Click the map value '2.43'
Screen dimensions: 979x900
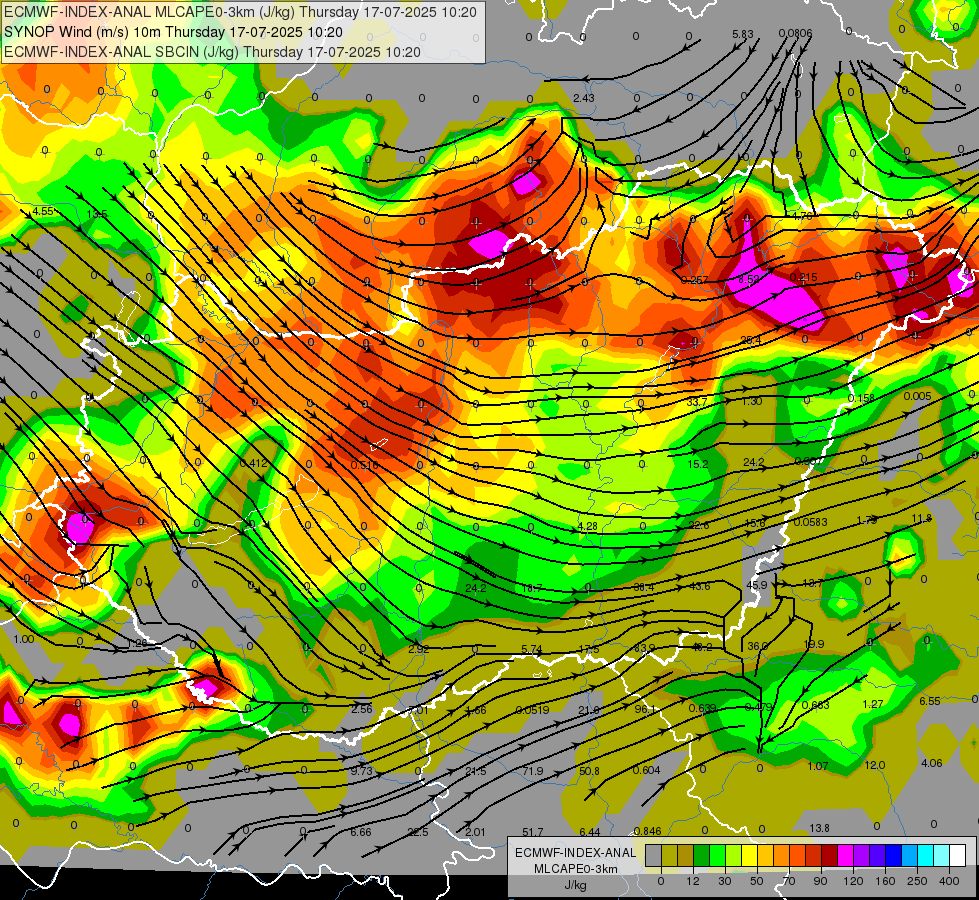coord(584,98)
